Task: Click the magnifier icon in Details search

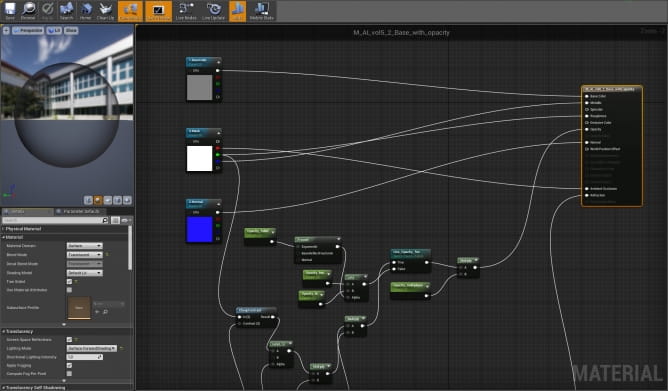Action: click(105, 220)
